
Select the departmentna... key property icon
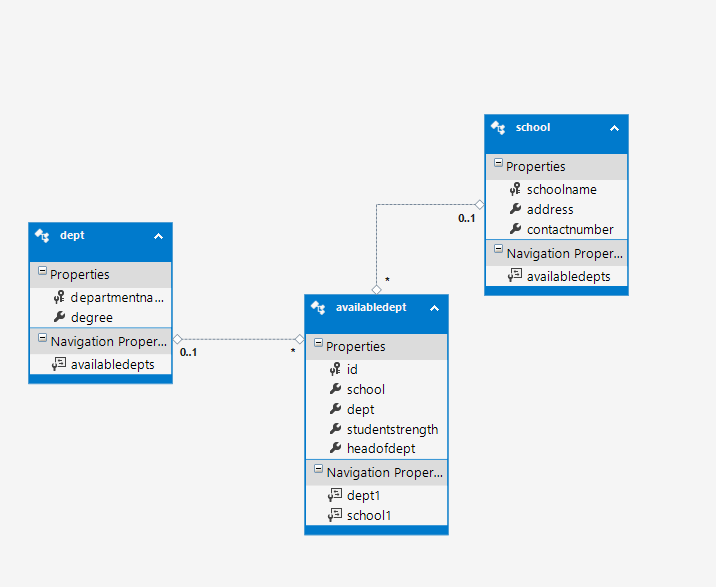pyautogui.click(x=59, y=297)
